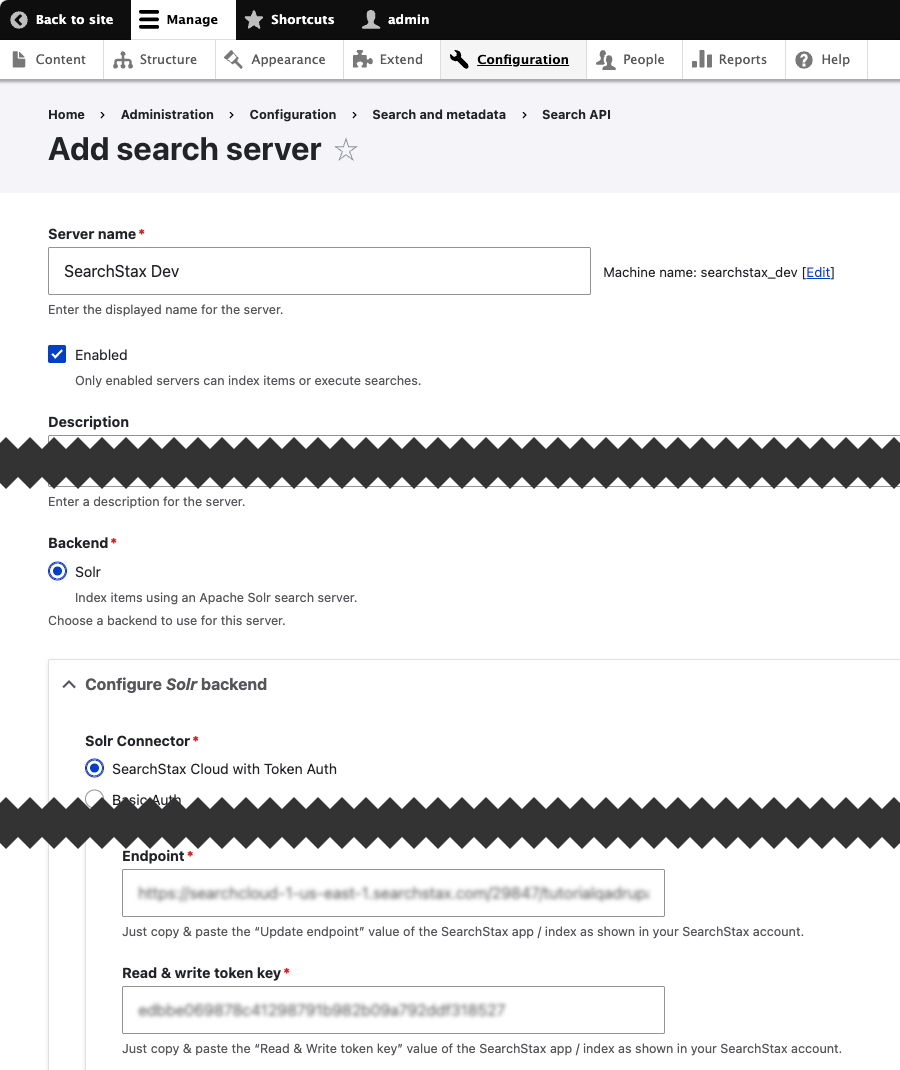Open the Shortcuts toolbar tab
This screenshot has height=1070, width=900.
pos(290,20)
